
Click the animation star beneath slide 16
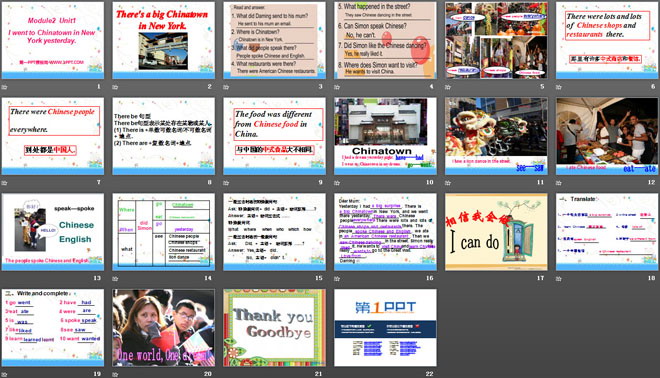point(337,278)
